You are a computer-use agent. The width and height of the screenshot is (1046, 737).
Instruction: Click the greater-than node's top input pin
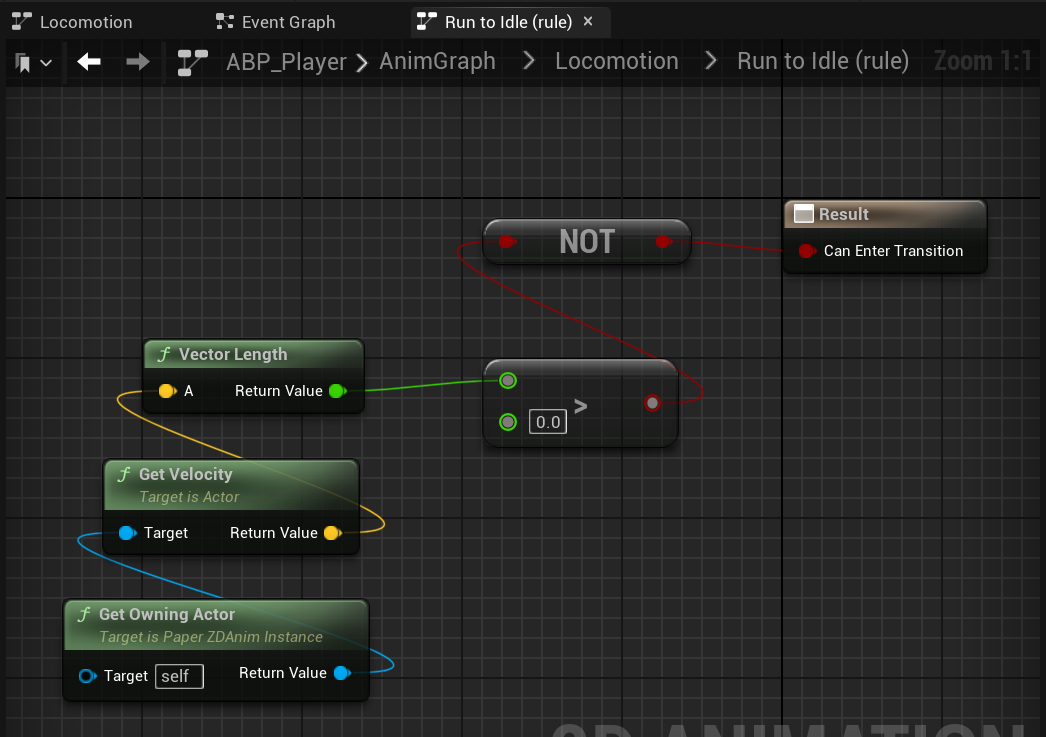508,381
